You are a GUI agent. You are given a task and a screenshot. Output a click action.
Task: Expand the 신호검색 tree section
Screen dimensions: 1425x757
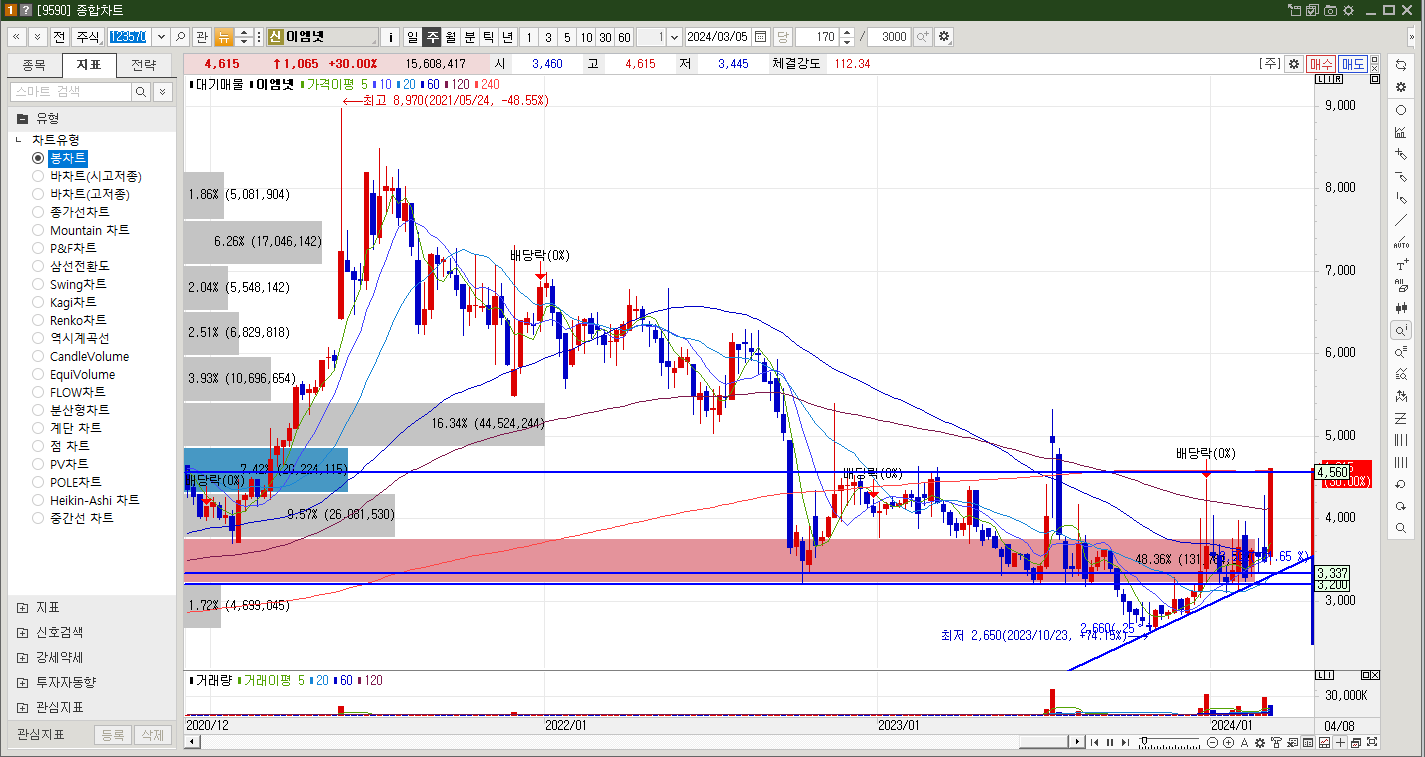pyautogui.click(x=22, y=632)
